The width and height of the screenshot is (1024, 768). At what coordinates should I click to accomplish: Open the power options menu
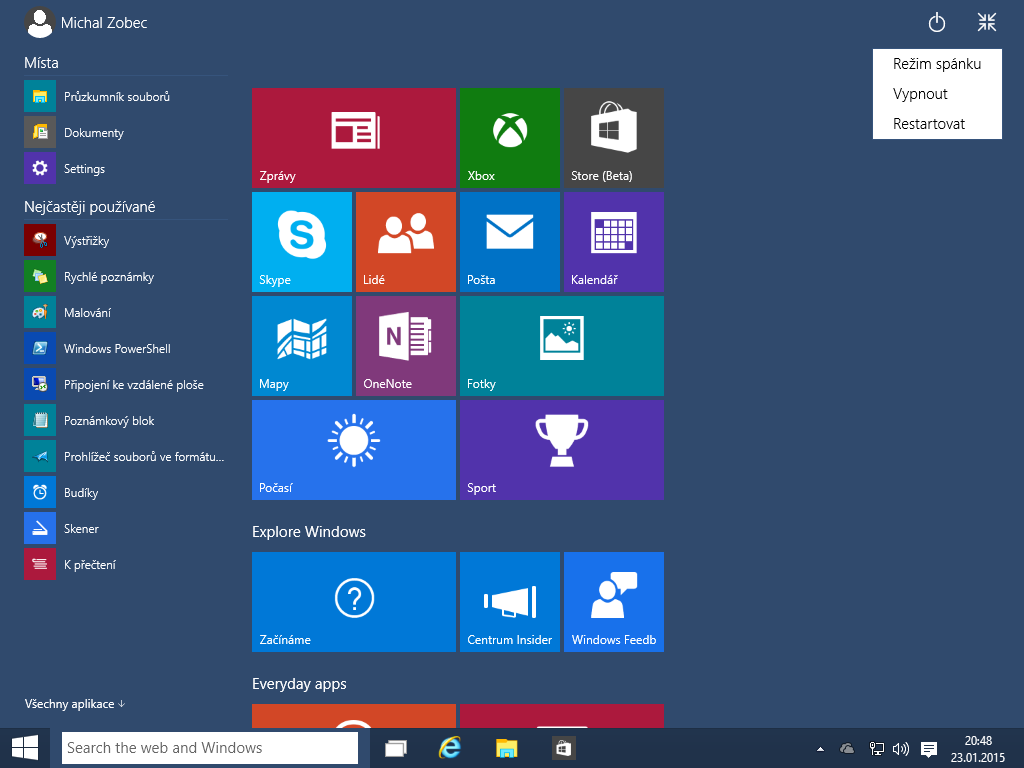(936, 21)
